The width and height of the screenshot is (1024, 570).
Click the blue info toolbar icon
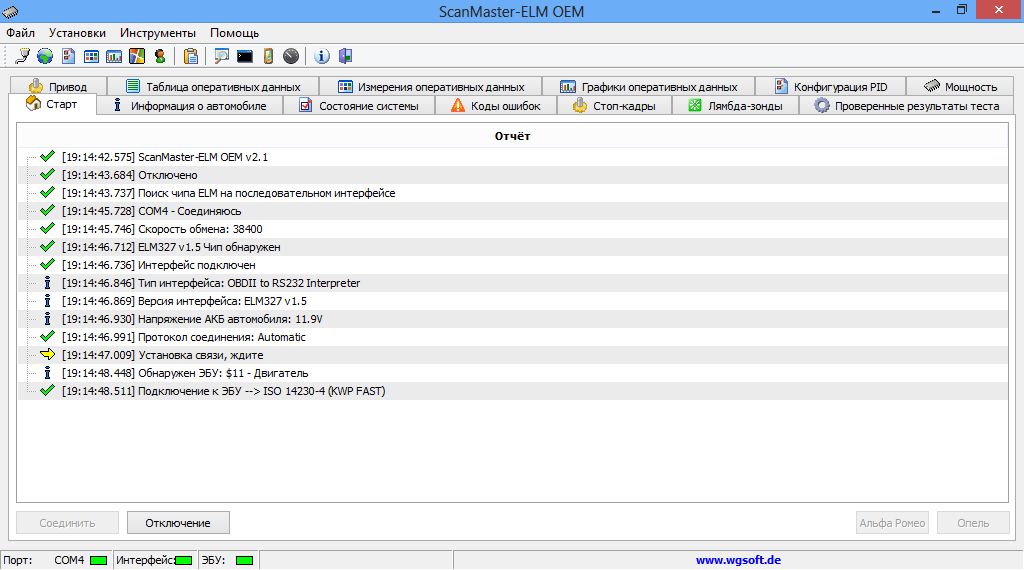click(322, 56)
